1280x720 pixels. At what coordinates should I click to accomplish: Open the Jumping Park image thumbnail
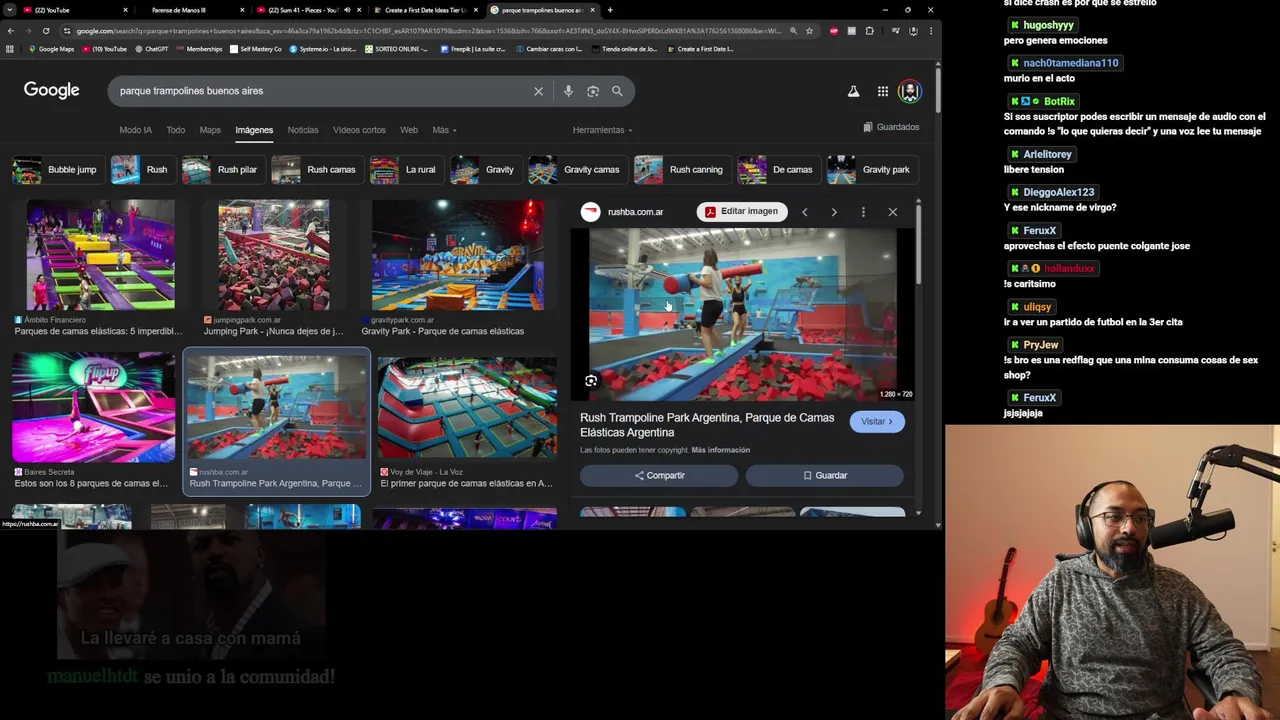[274, 255]
